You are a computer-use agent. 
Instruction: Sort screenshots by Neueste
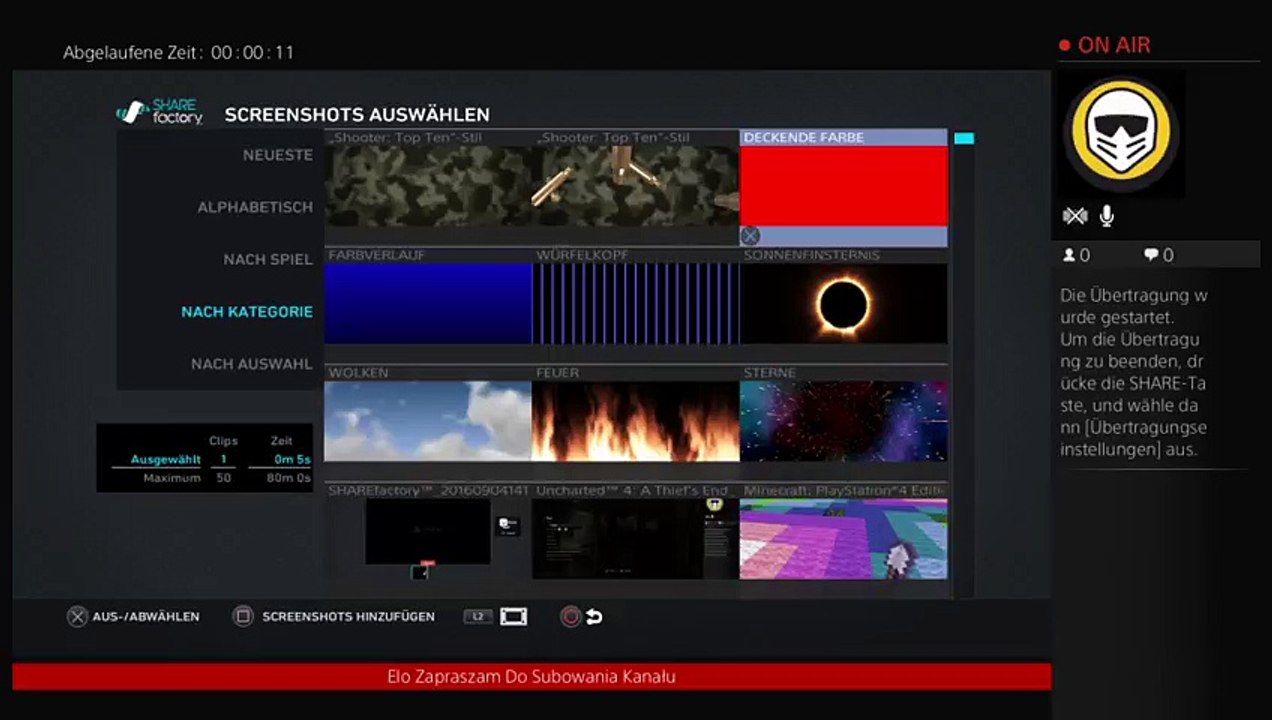277,155
